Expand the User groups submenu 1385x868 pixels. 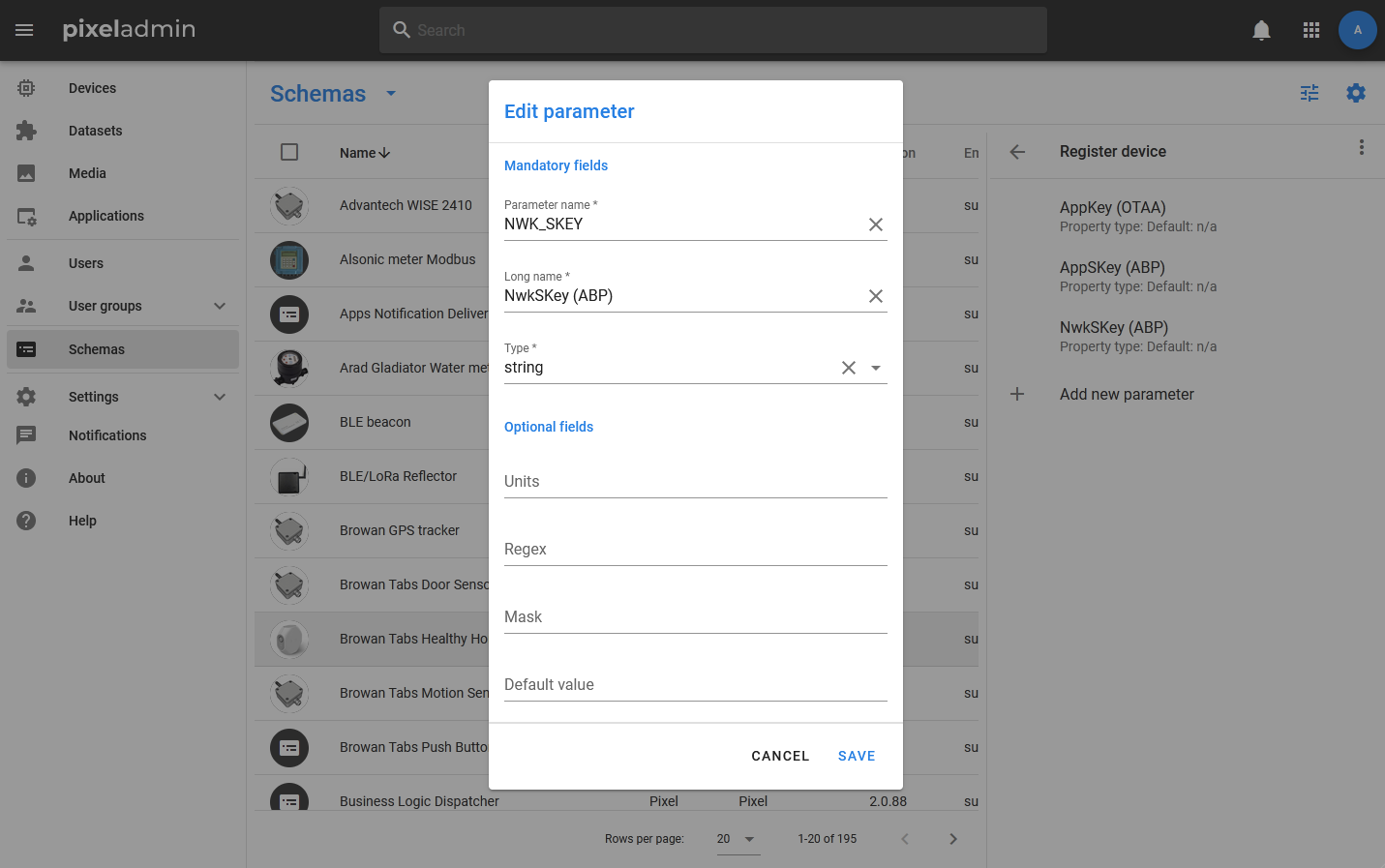click(220, 306)
